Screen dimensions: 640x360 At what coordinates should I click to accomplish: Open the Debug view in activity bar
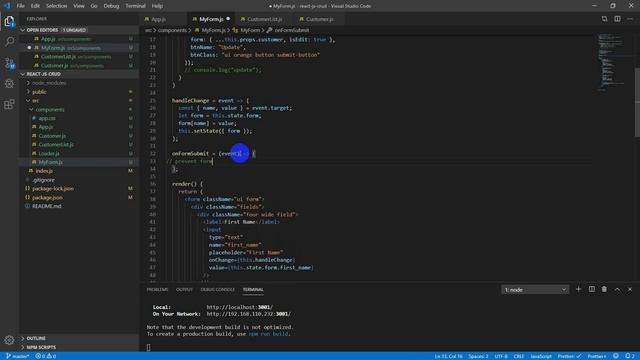tap(9, 84)
